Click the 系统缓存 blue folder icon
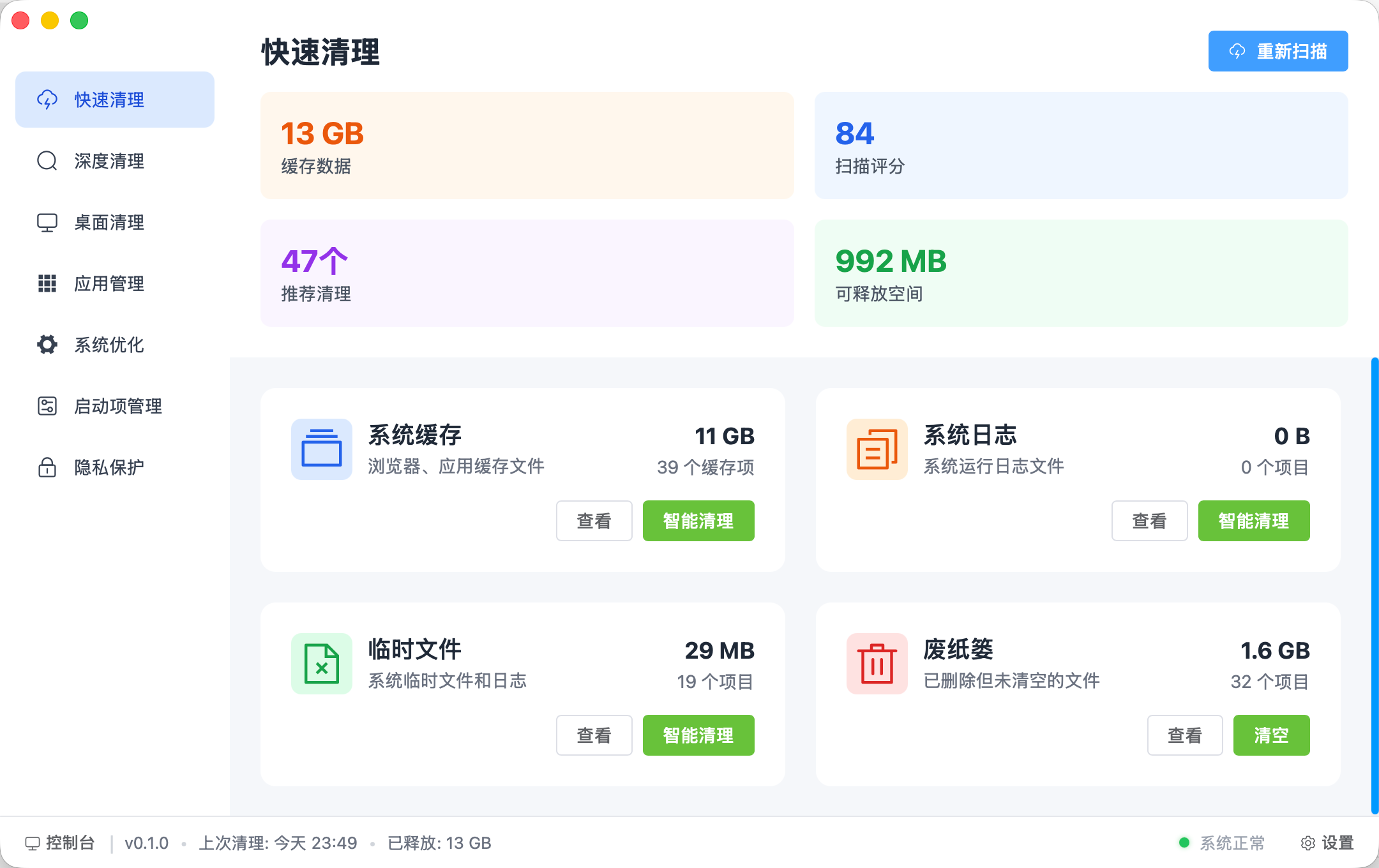 pos(321,449)
